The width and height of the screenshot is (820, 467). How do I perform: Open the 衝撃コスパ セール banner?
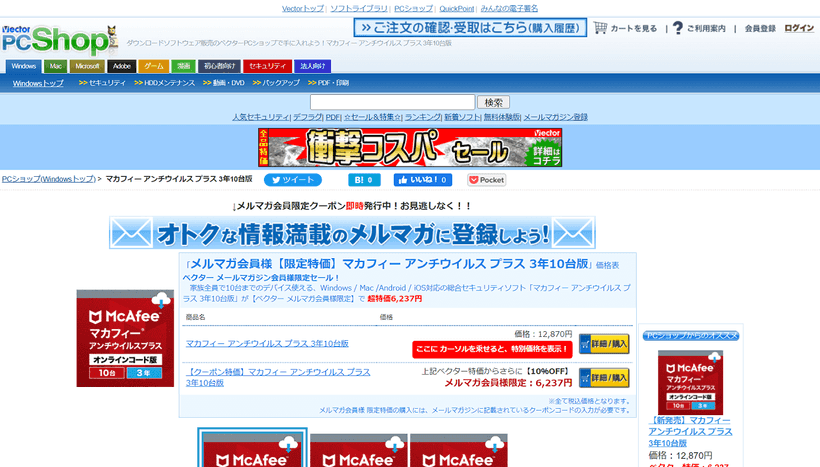410,147
